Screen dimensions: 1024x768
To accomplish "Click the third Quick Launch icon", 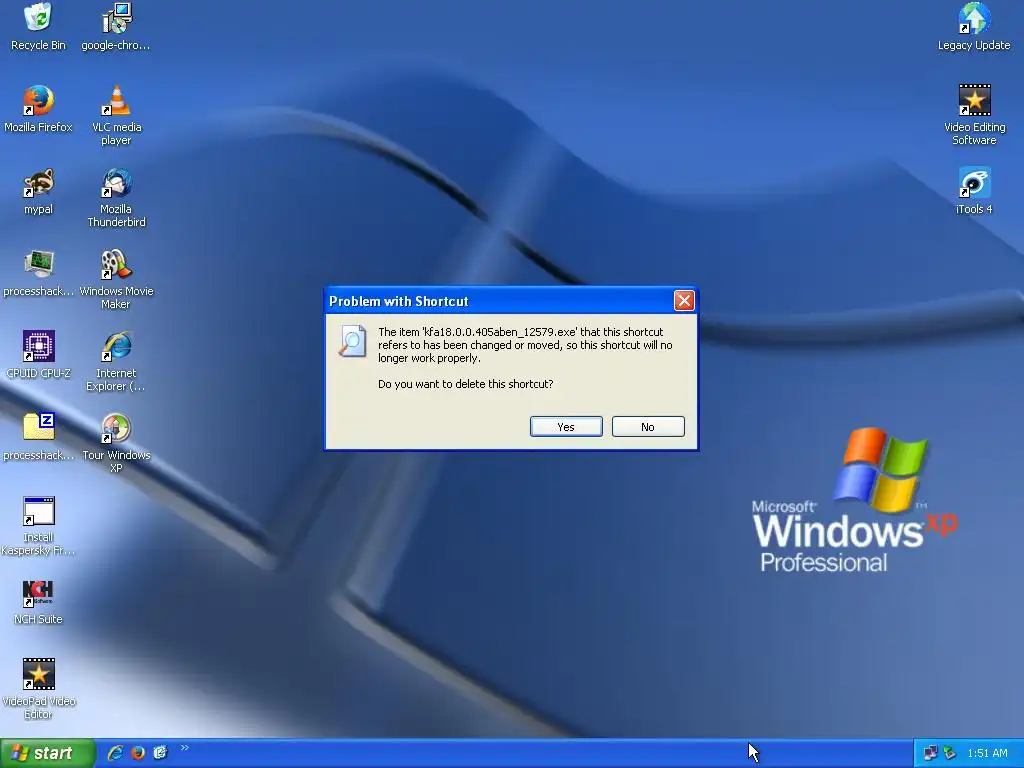I will click(x=160, y=753).
